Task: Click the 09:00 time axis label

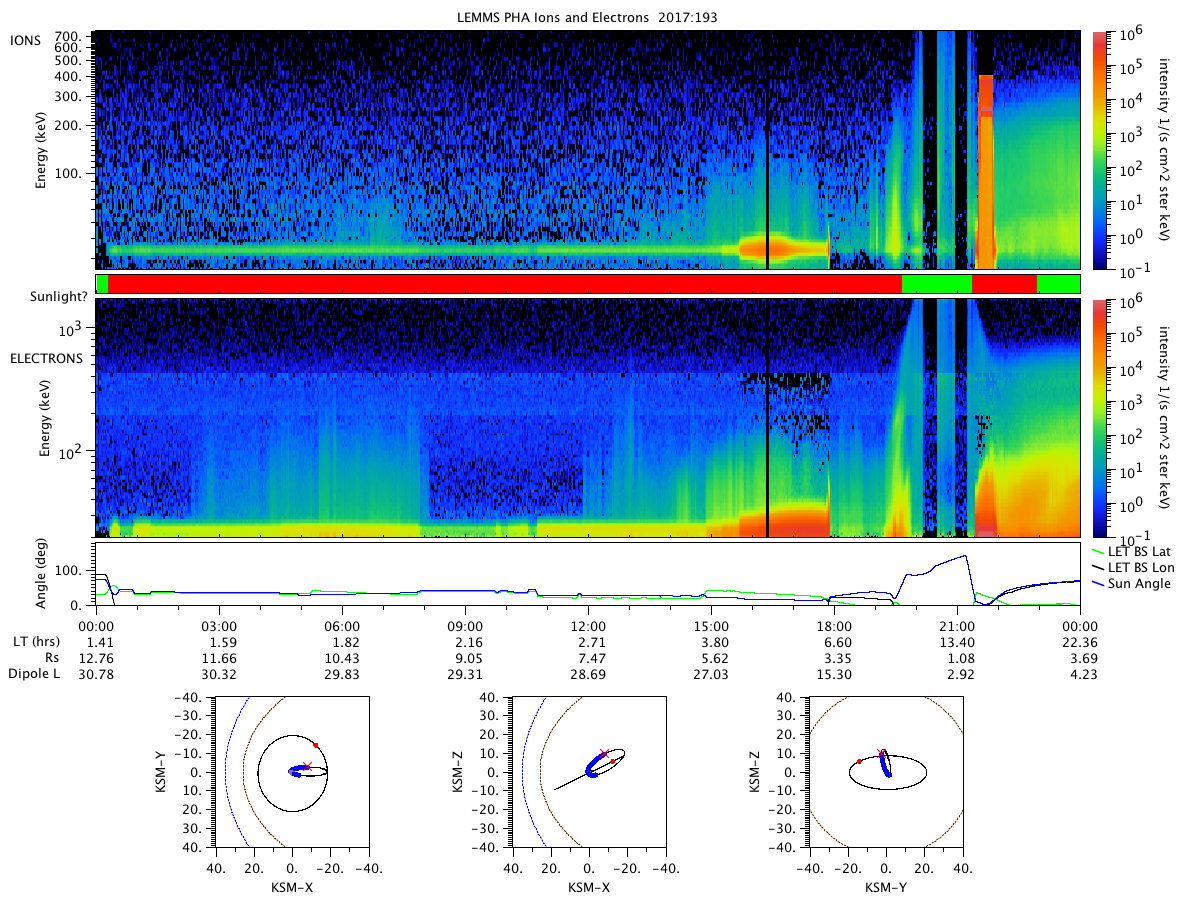Action: click(465, 625)
